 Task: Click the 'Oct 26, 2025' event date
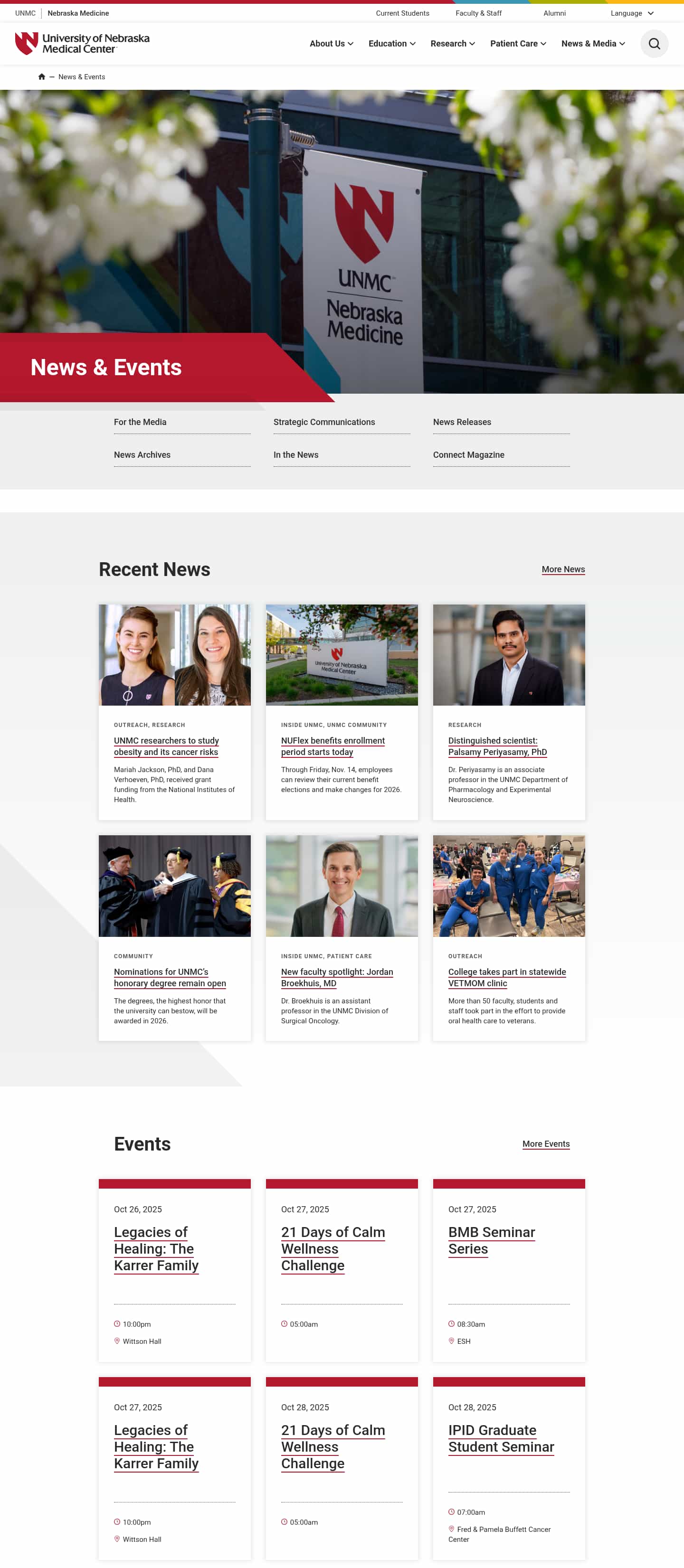click(138, 1209)
